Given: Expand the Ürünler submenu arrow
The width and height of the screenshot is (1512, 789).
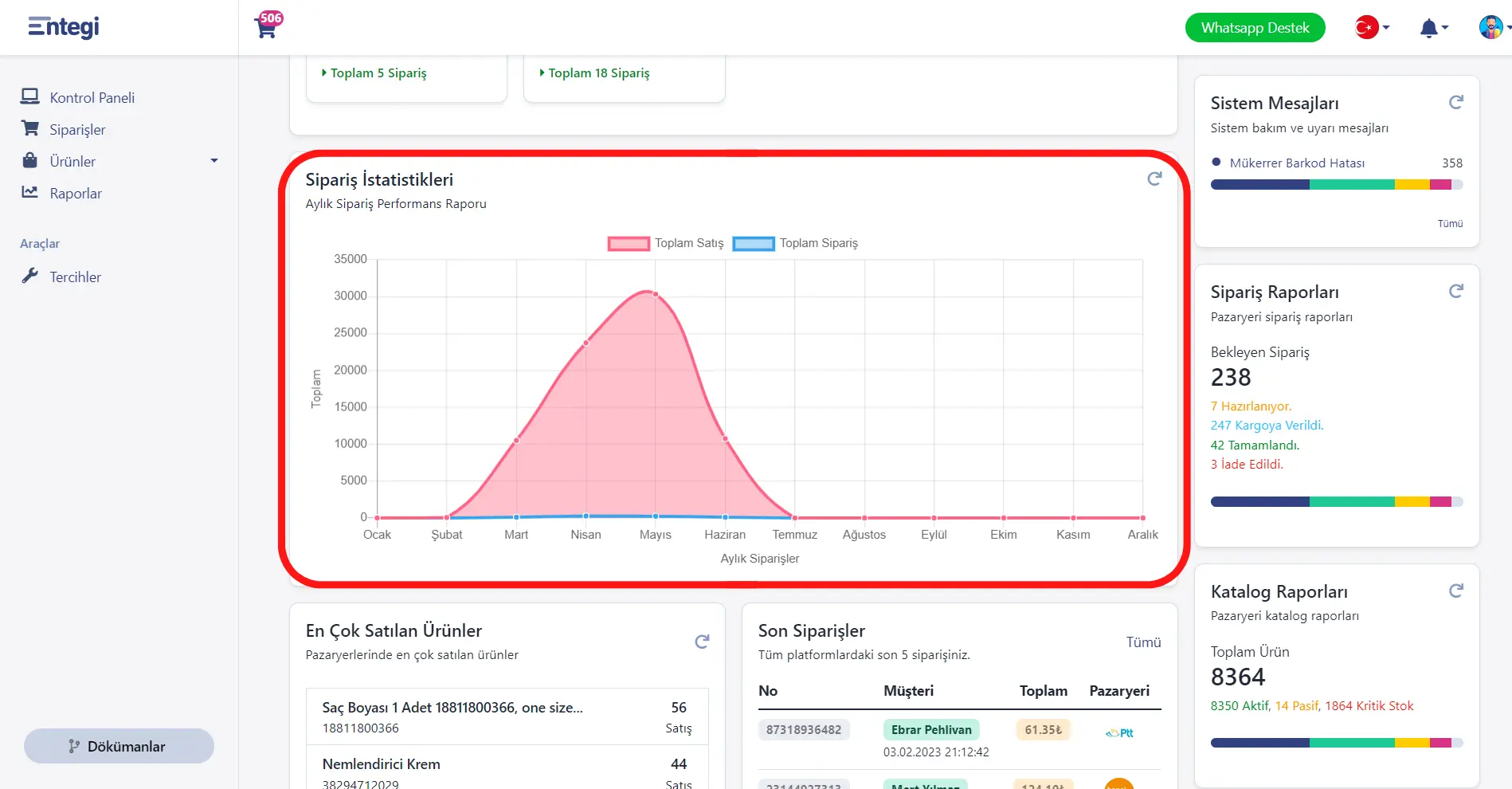Looking at the screenshot, I should (213, 161).
